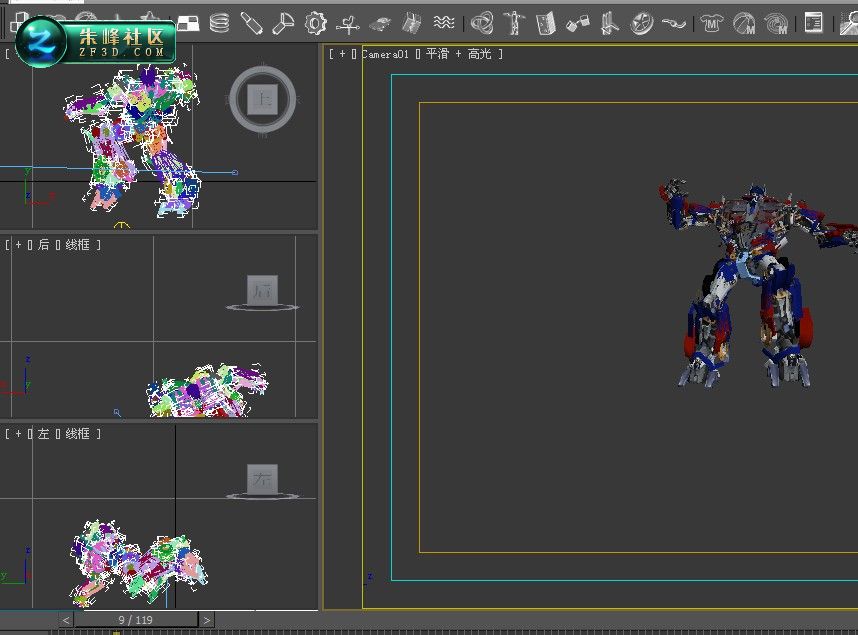Apply the Rope Modifier spiral icon
The width and height of the screenshot is (858, 635).
click(x=776, y=24)
